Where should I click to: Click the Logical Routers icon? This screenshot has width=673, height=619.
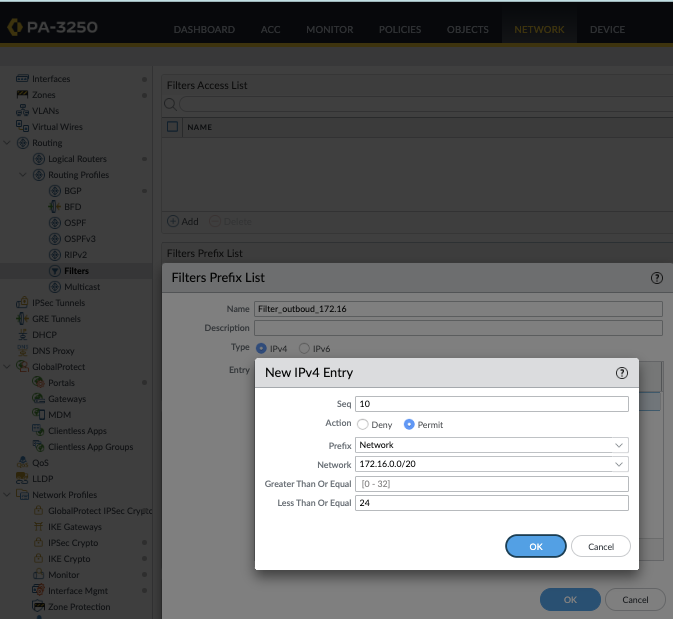tap(39, 159)
